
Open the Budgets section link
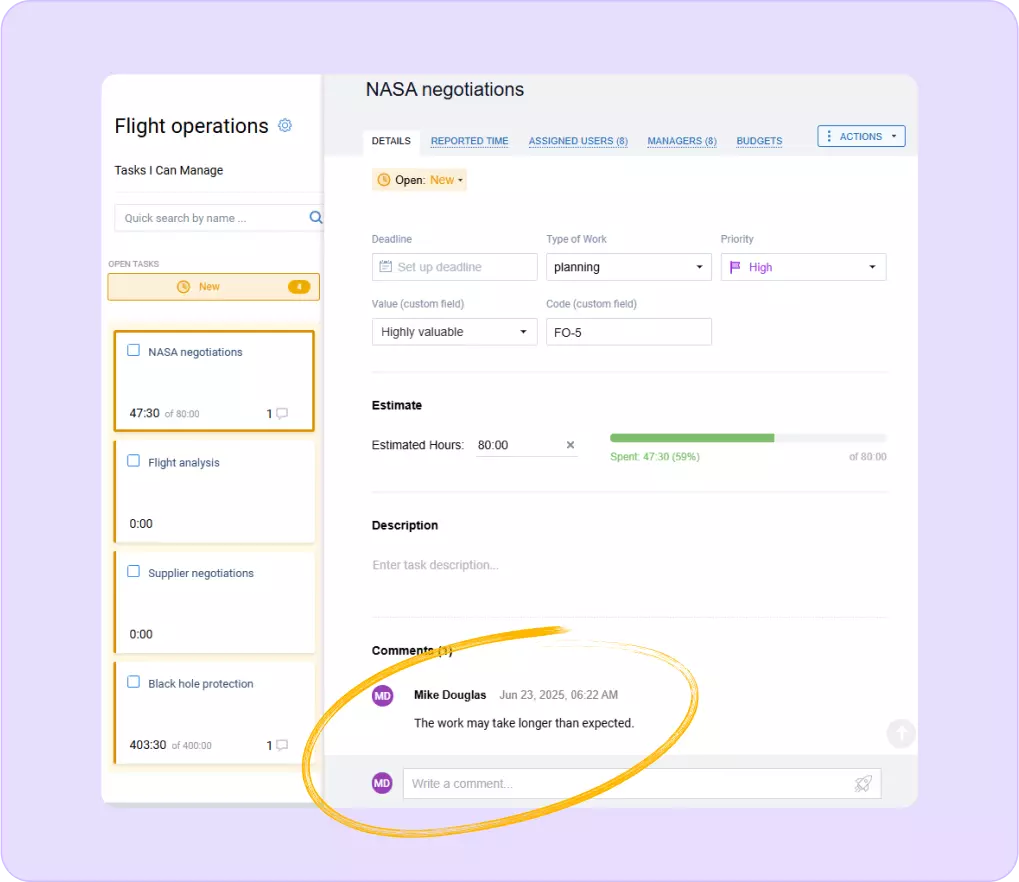(758, 141)
